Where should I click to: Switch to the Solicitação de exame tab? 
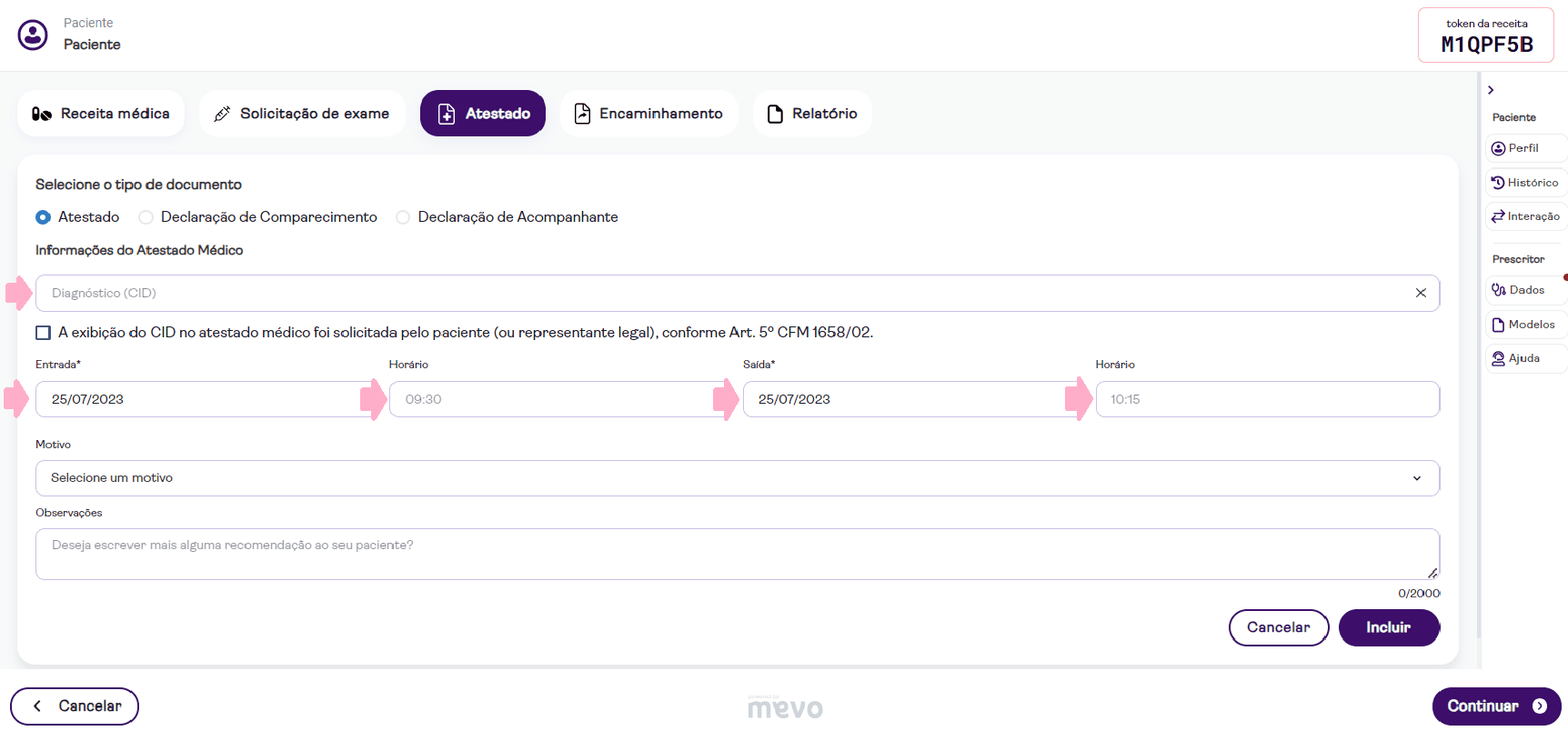point(301,114)
